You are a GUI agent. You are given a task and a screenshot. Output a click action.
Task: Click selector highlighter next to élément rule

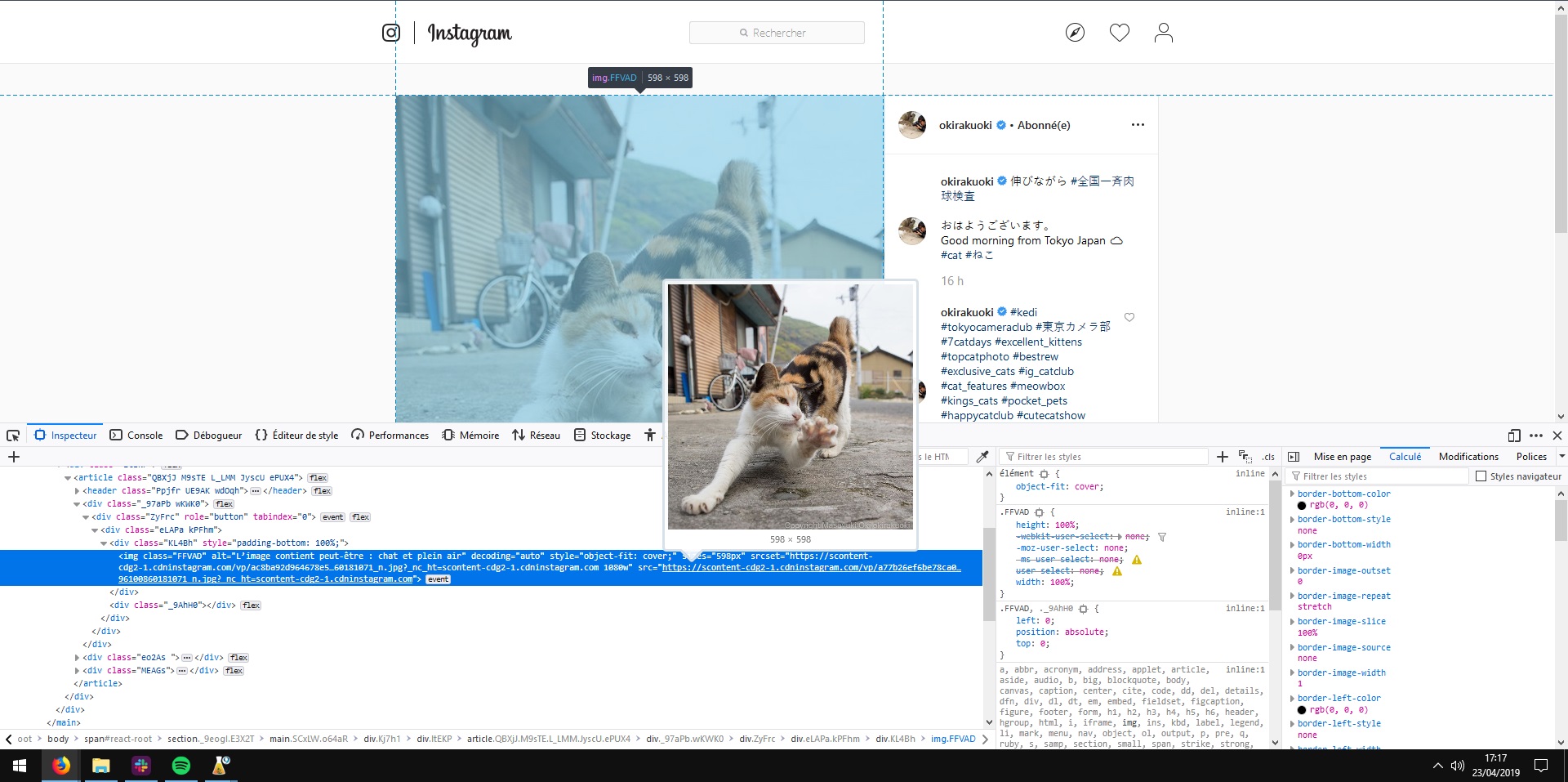(1044, 474)
